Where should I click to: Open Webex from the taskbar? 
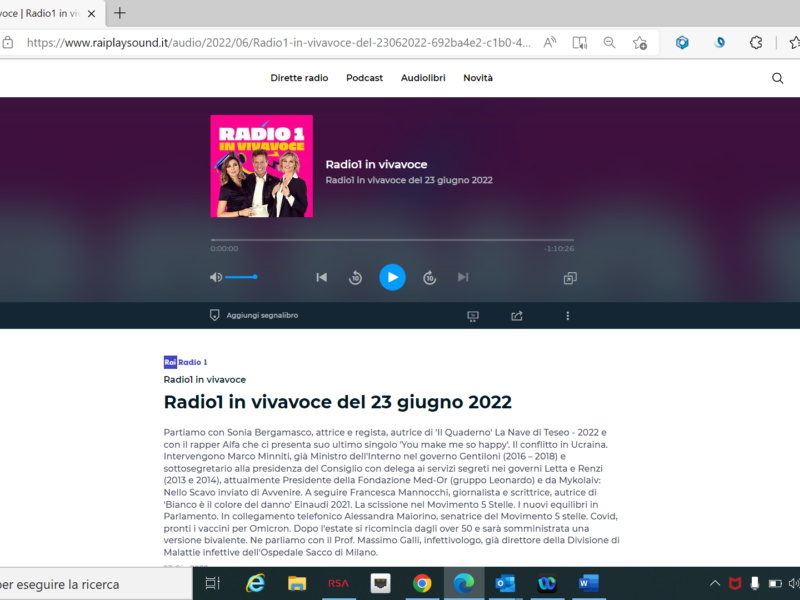coord(547,583)
